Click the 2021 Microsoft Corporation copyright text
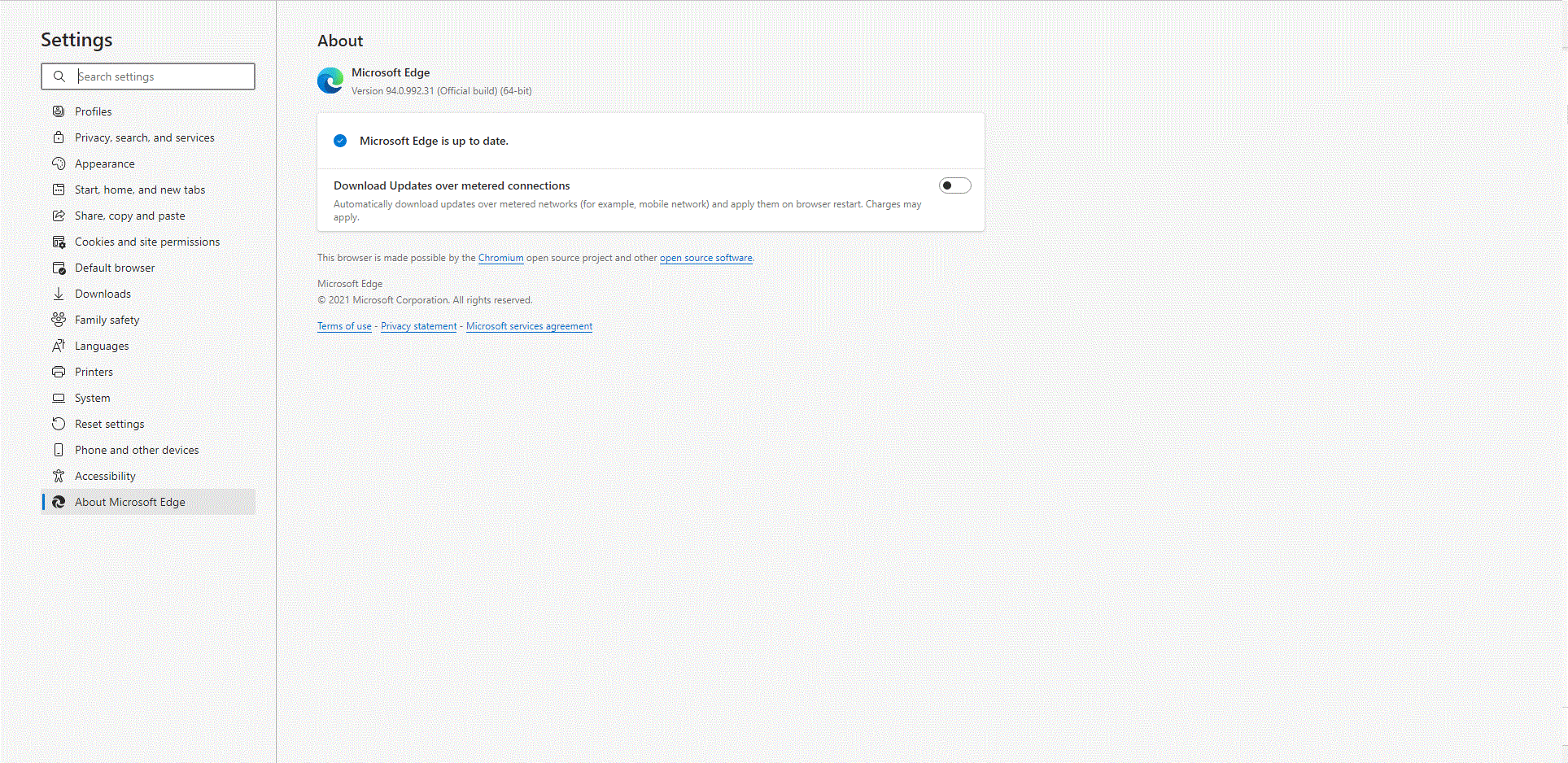The width and height of the screenshot is (1568, 763). [425, 300]
